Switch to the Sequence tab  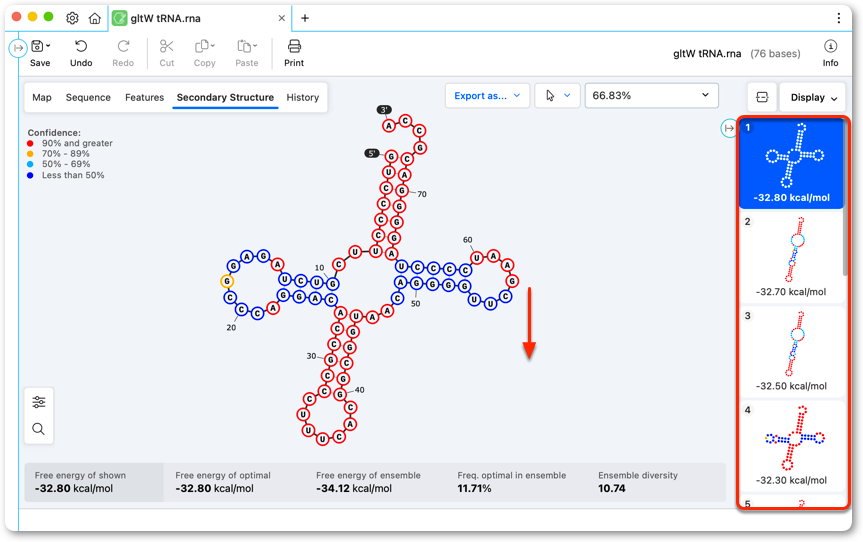[88, 97]
